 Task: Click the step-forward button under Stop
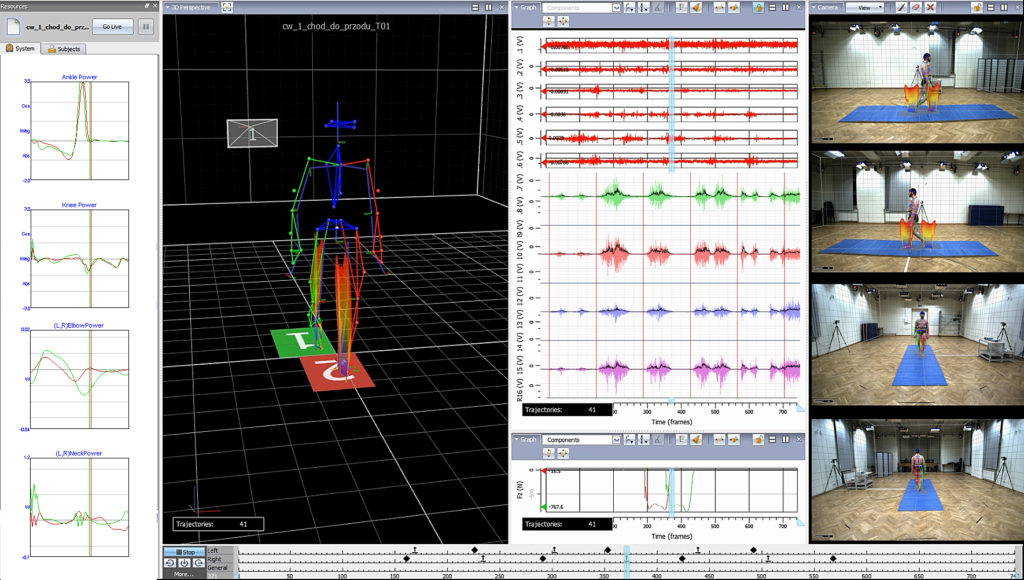tap(198, 563)
